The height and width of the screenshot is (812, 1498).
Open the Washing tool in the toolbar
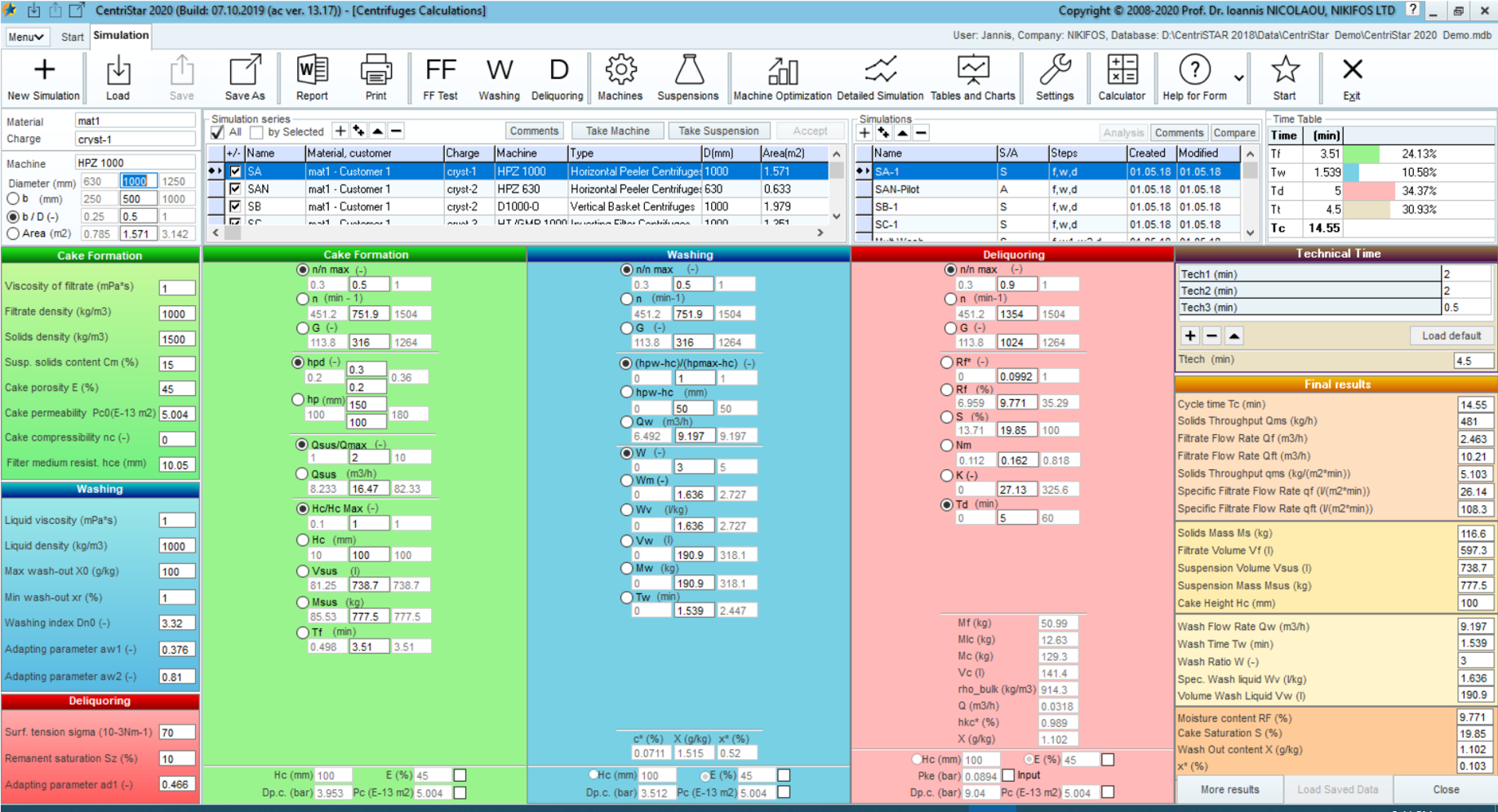pyautogui.click(x=499, y=79)
